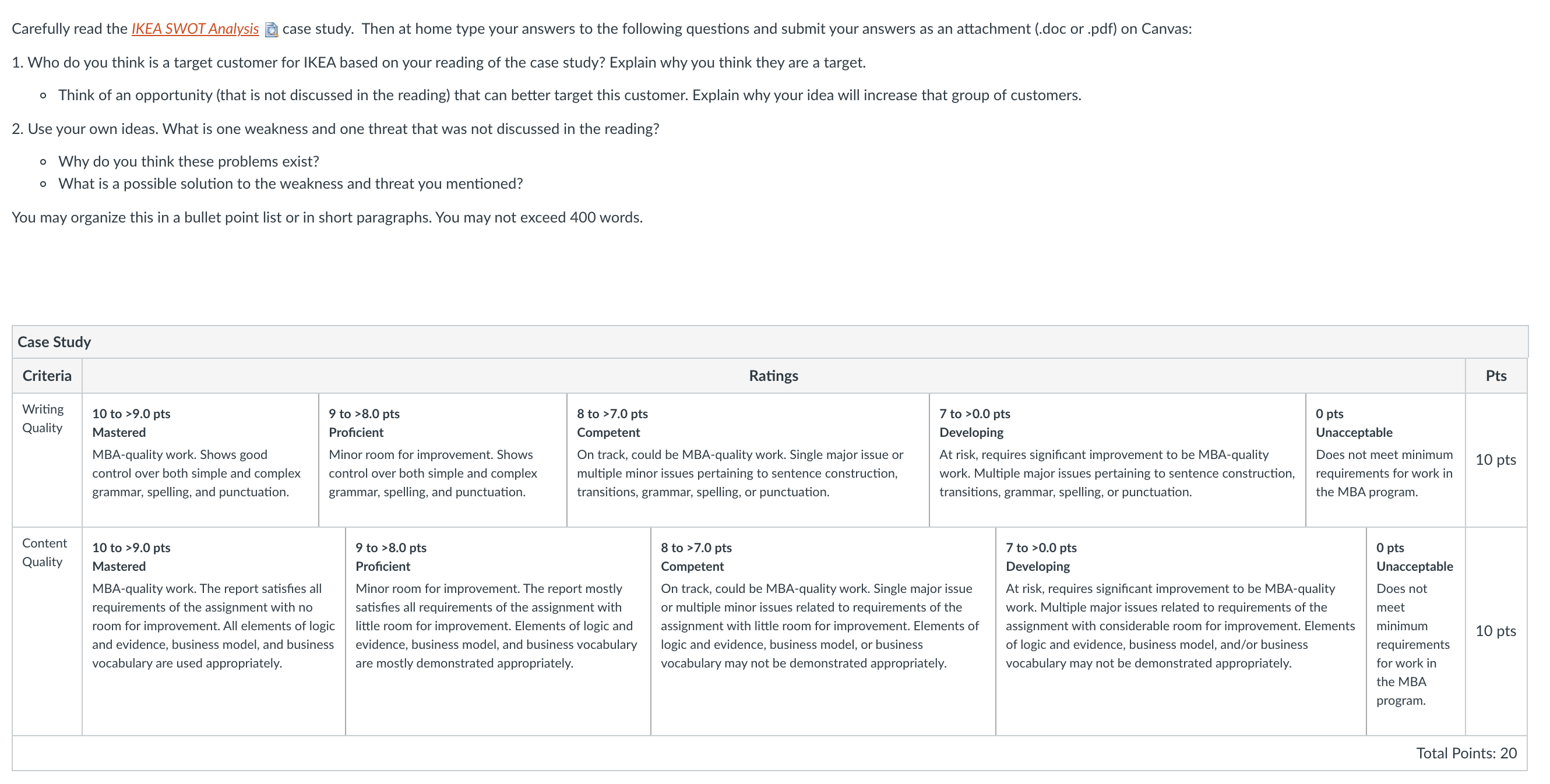This screenshot has height=784, width=1550.
Task: Click the Content Quality Competent rating
Action: coord(823,631)
